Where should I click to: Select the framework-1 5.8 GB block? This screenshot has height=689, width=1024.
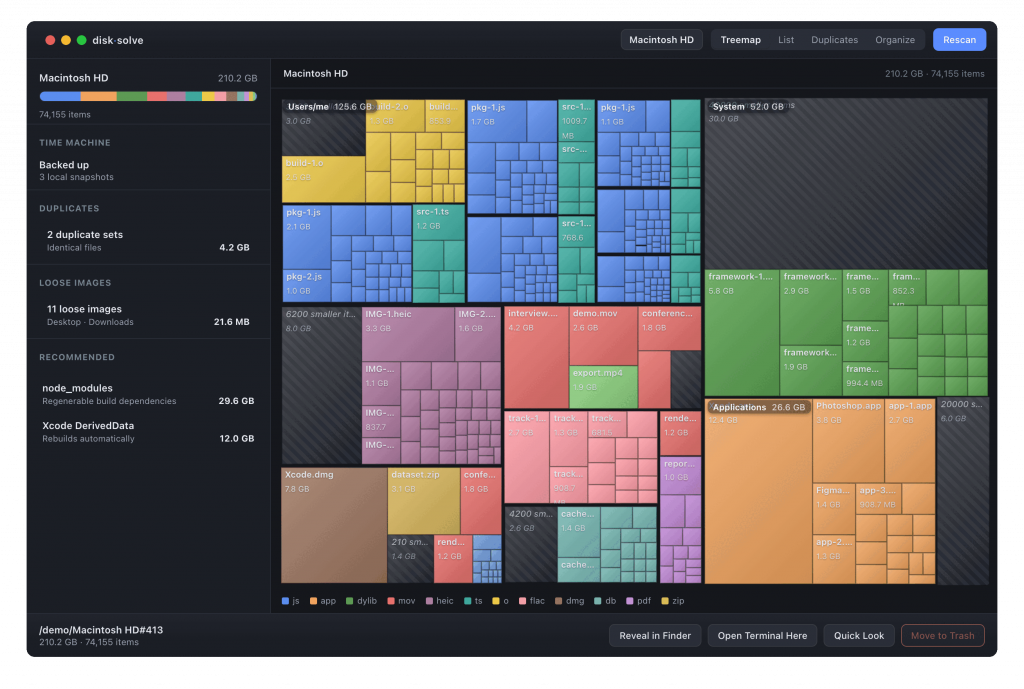point(741,332)
